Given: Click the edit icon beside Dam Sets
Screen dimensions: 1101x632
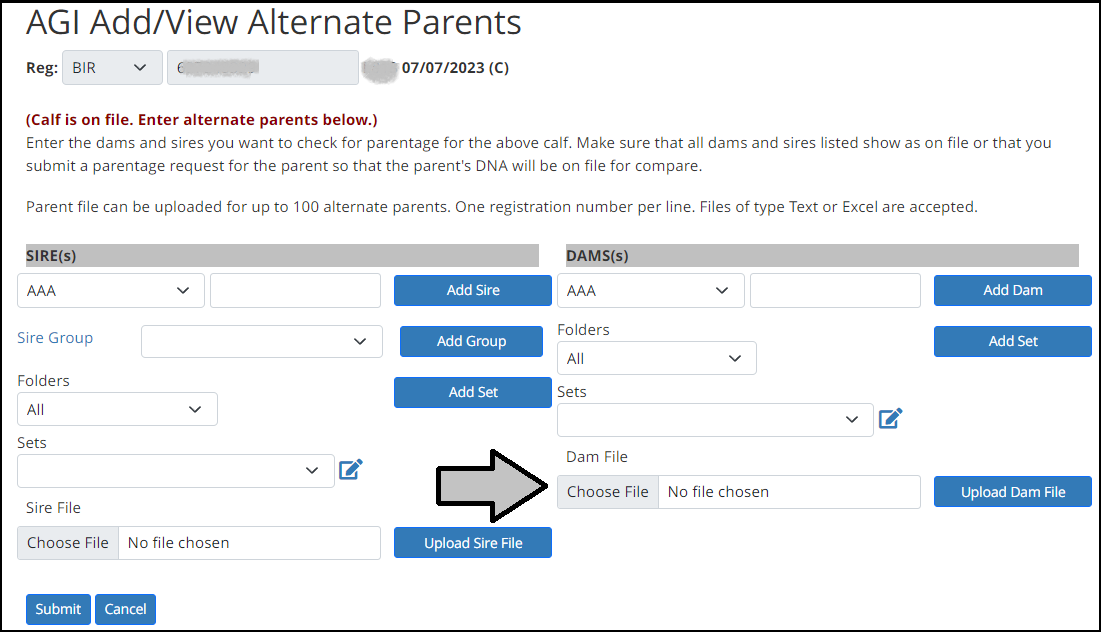Looking at the screenshot, I should tap(890, 419).
